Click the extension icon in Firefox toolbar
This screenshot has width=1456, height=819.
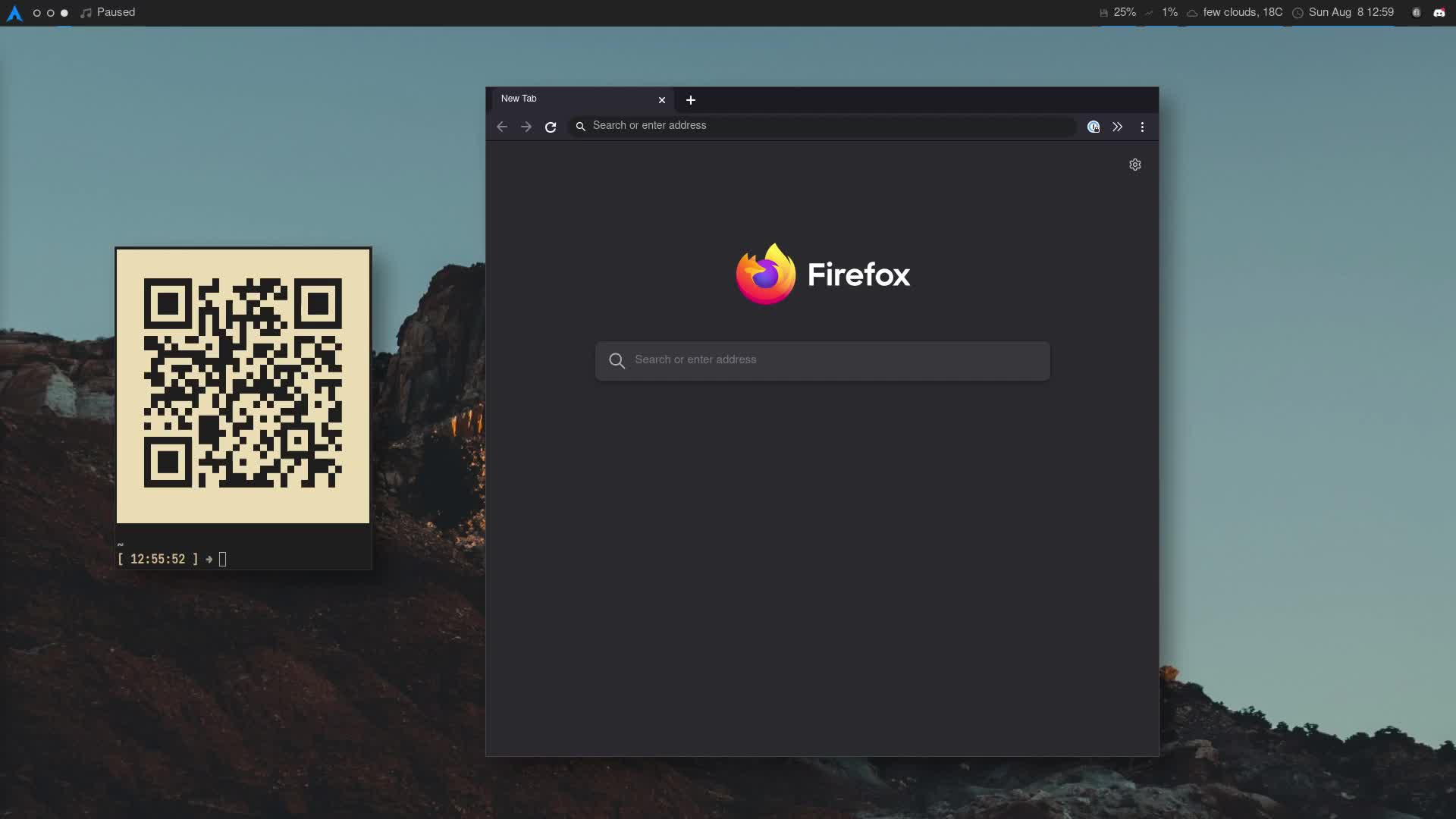pyautogui.click(x=1094, y=127)
